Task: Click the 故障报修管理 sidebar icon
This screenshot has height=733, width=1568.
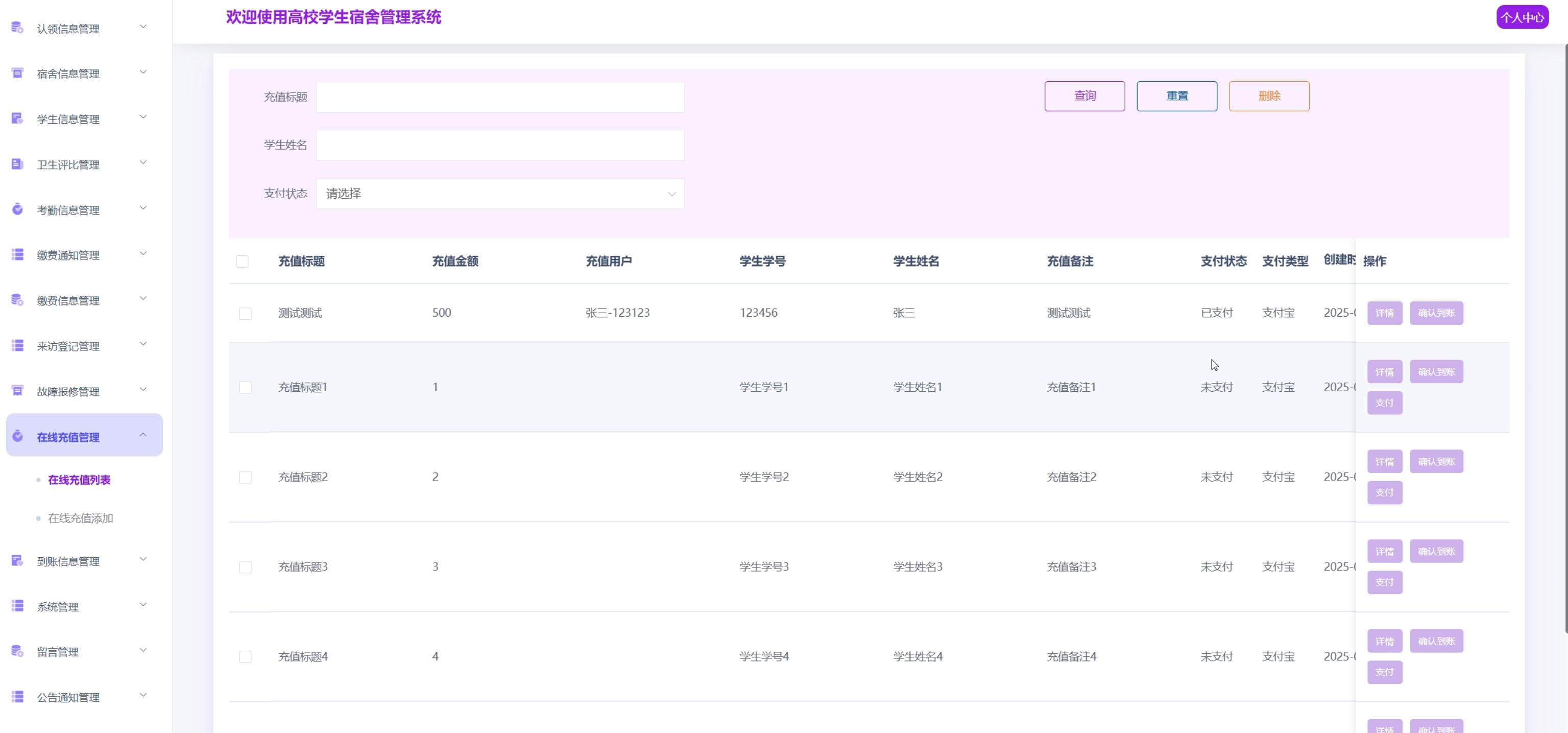Action: pos(18,391)
